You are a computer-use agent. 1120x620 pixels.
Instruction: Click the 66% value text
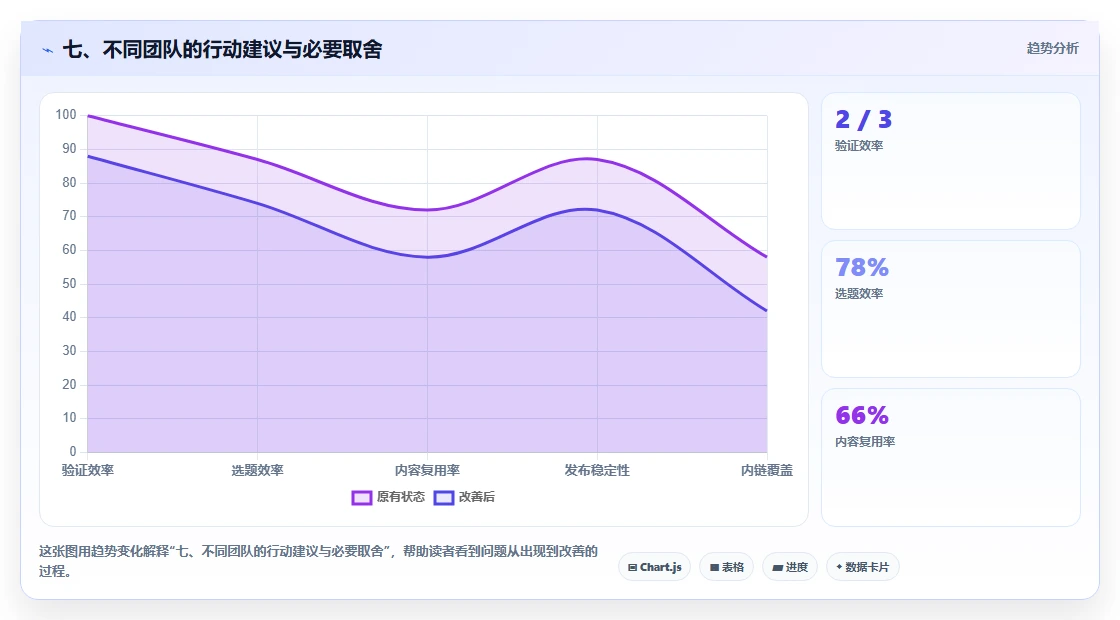point(862,415)
